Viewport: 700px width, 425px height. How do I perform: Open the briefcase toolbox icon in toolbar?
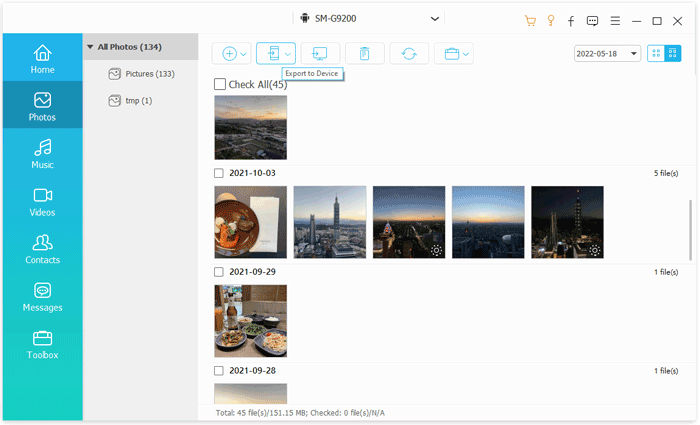(x=453, y=54)
